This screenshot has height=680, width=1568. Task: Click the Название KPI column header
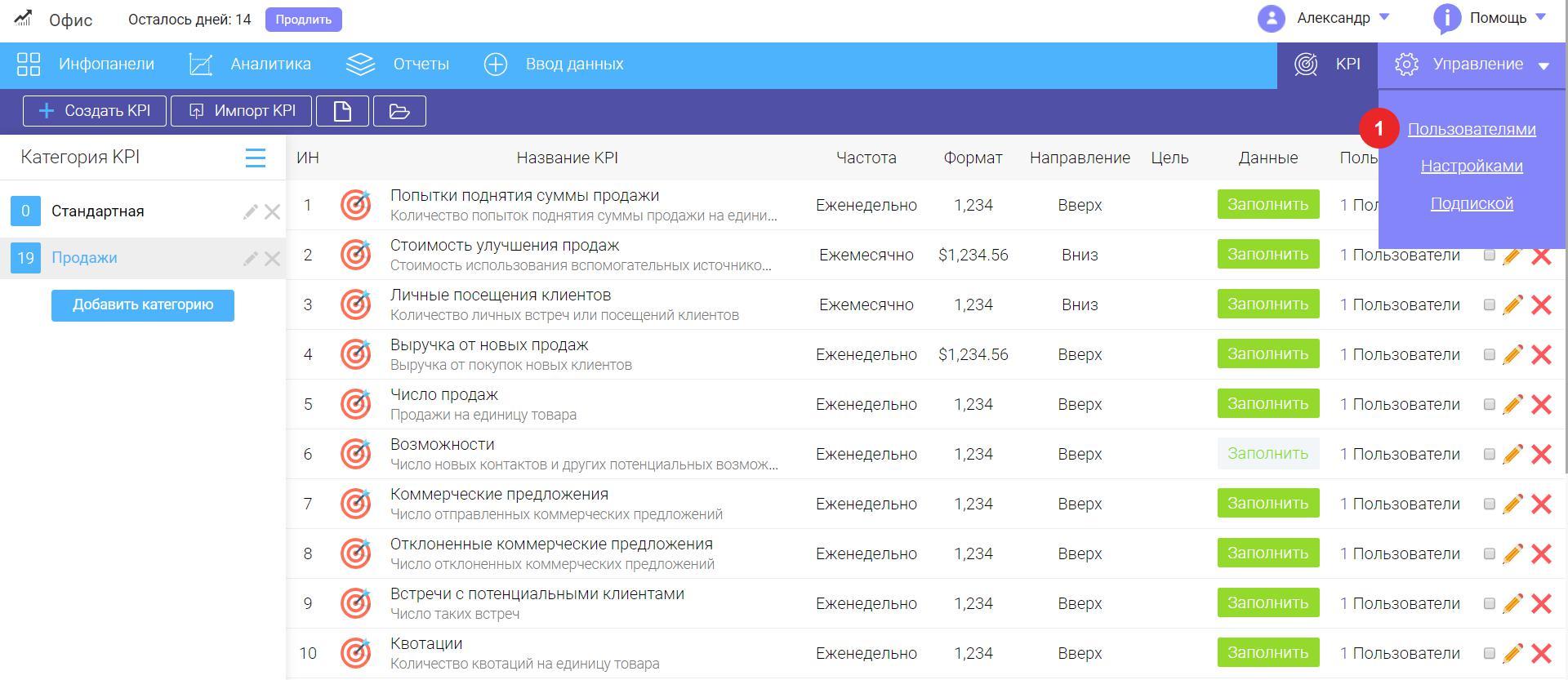(x=567, y=158)
